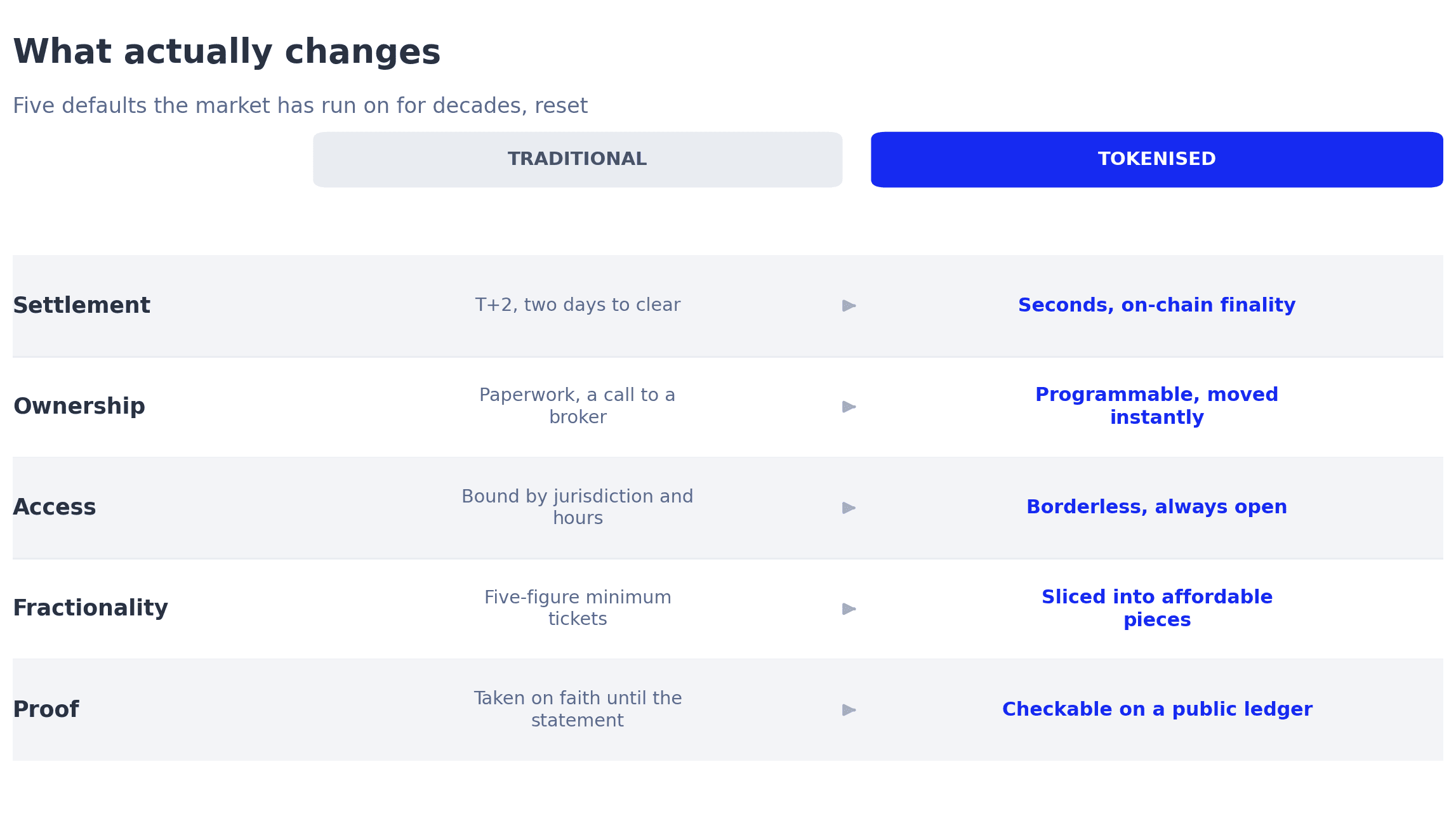Click 'Borderless, always open' text
The image size is (1456, 821).
tap(1157, 507)
